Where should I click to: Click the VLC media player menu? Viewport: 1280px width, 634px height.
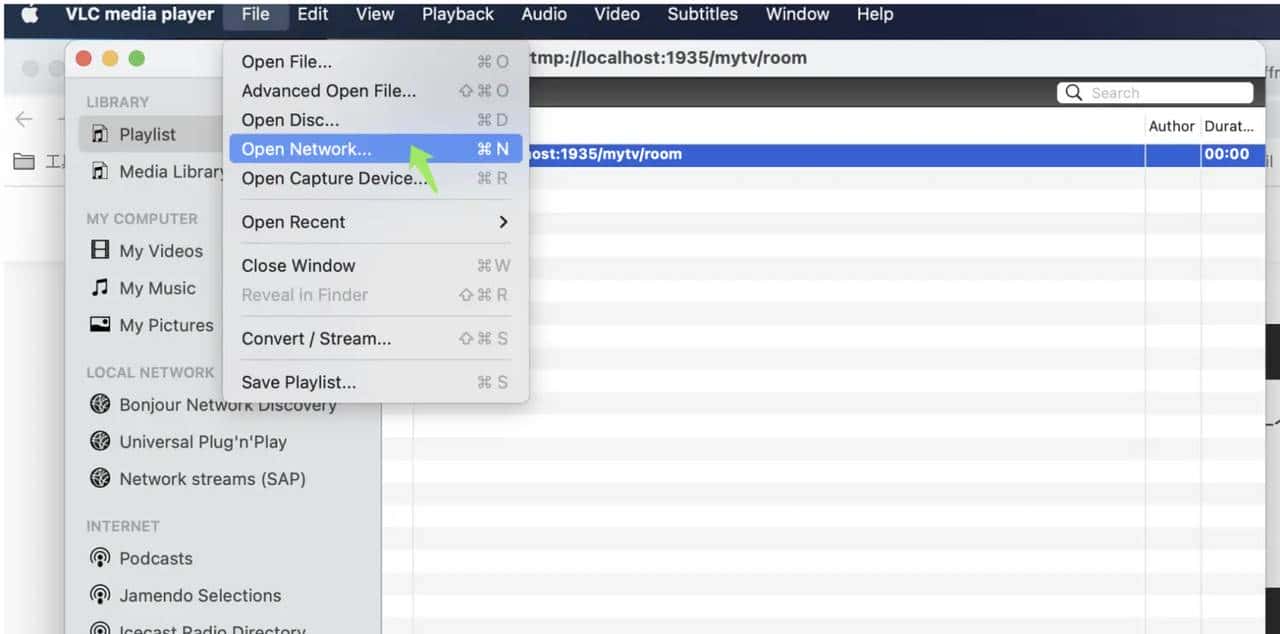[x=140, y=14]
